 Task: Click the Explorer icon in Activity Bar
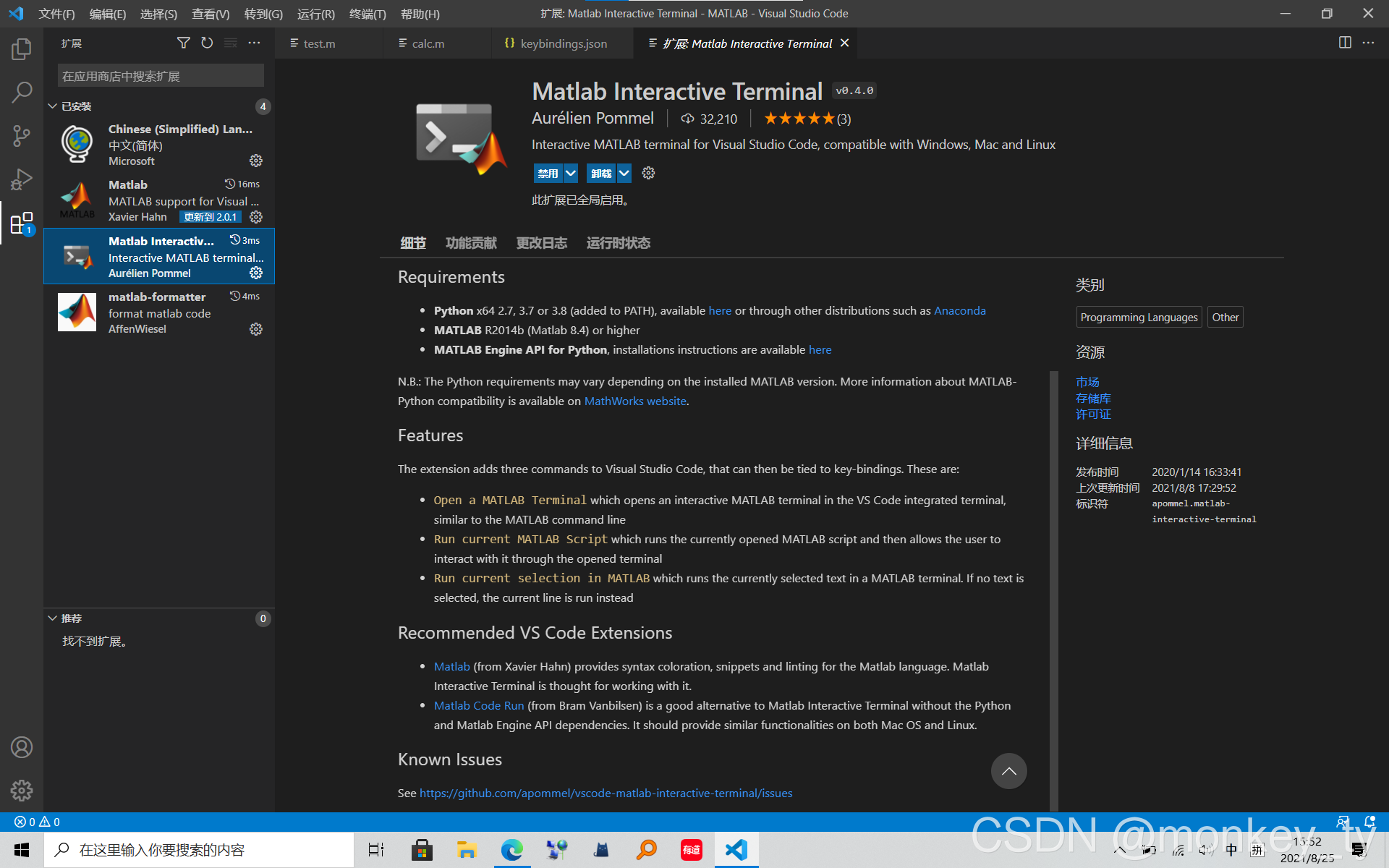(x=22, y=49)
